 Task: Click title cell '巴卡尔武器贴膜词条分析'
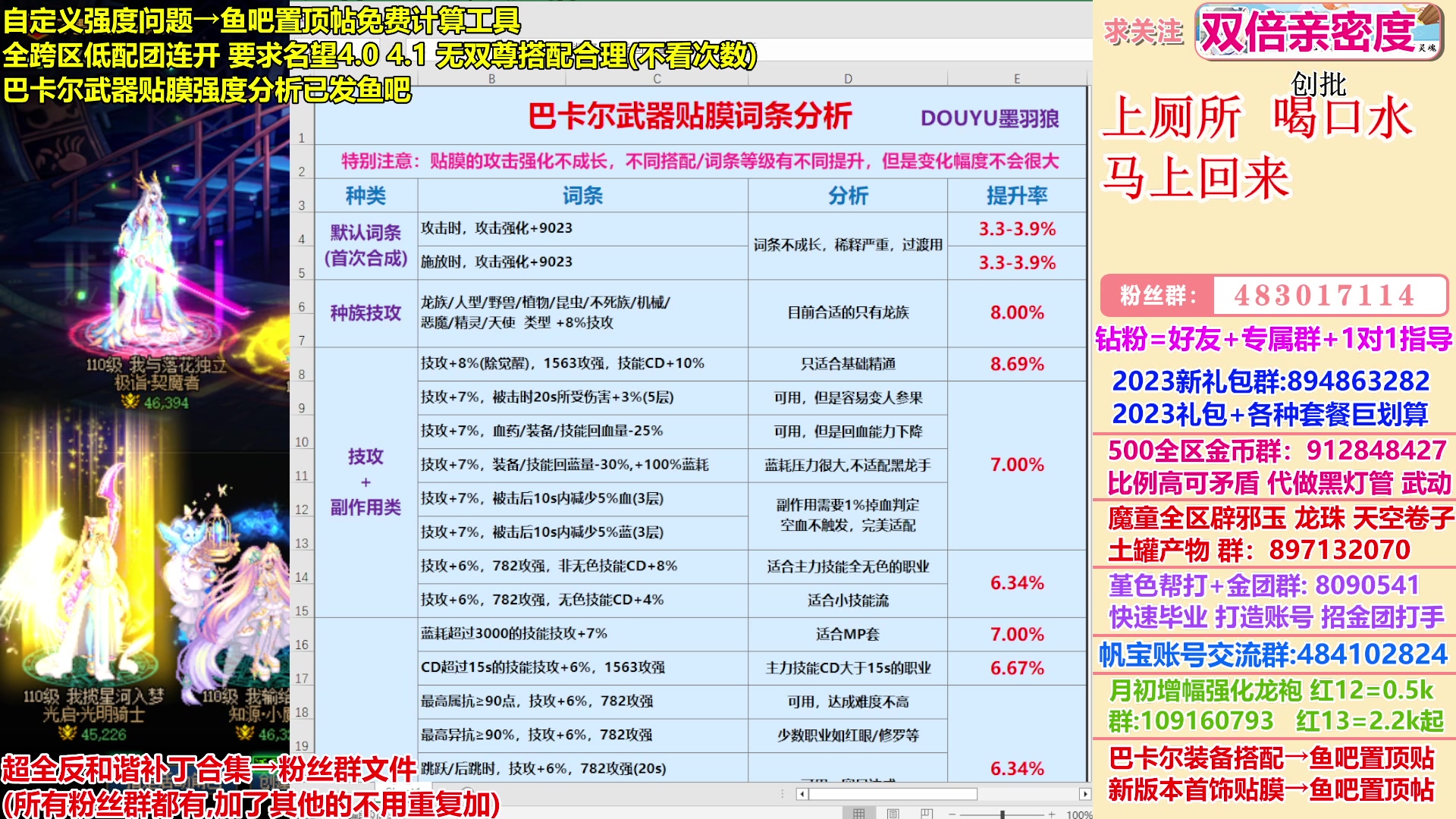click(690, 116)
